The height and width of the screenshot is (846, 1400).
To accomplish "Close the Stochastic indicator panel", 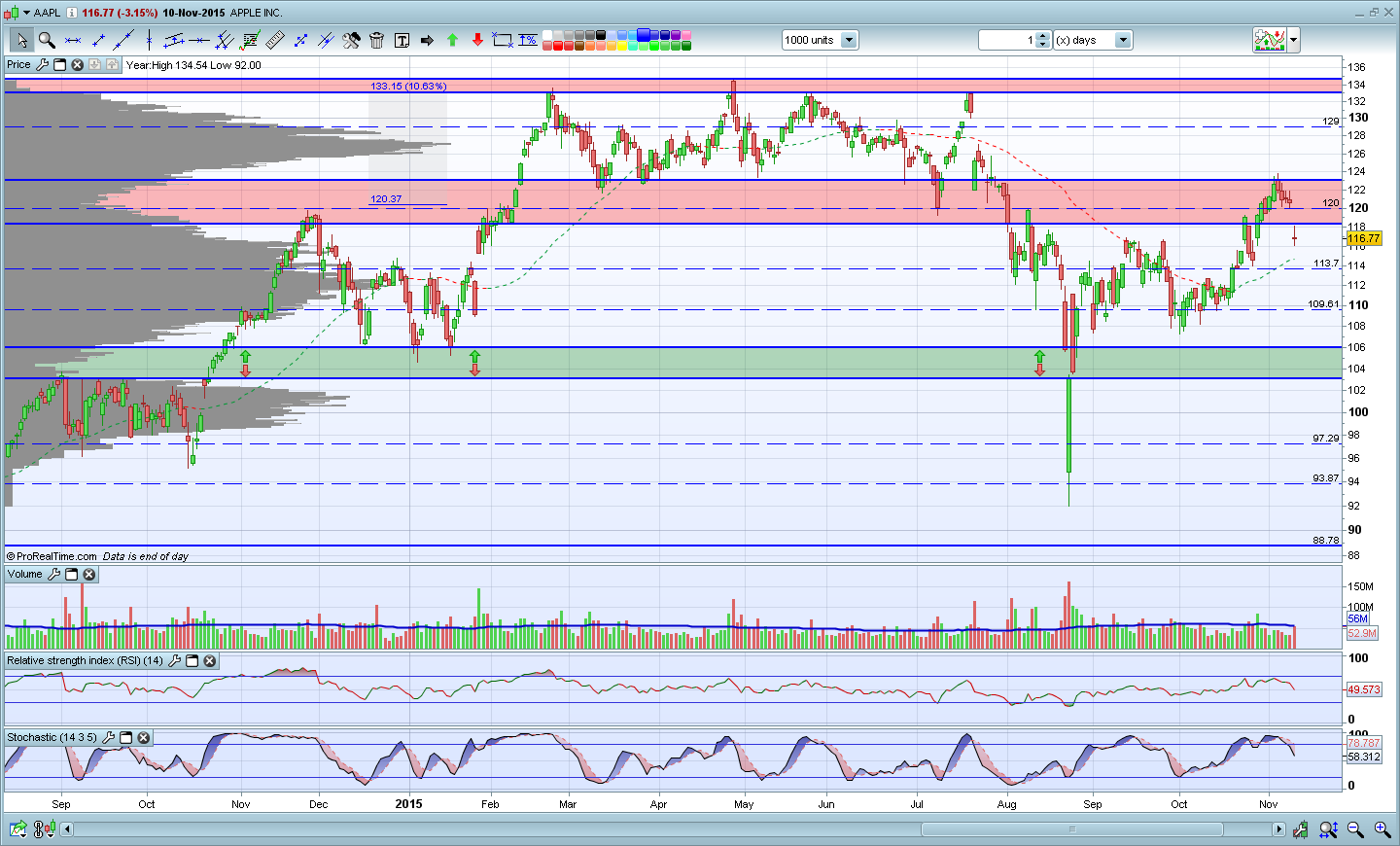I will pyautogui.click(x=143, y=738).
